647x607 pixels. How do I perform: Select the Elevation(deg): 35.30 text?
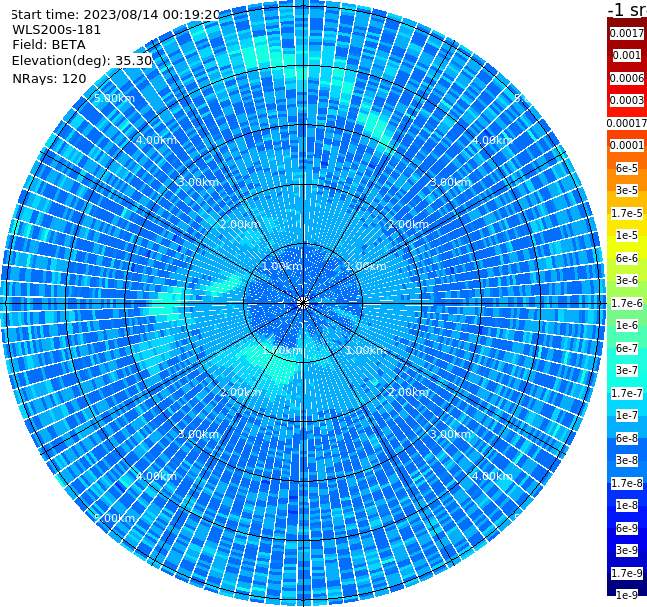(82, 61)
